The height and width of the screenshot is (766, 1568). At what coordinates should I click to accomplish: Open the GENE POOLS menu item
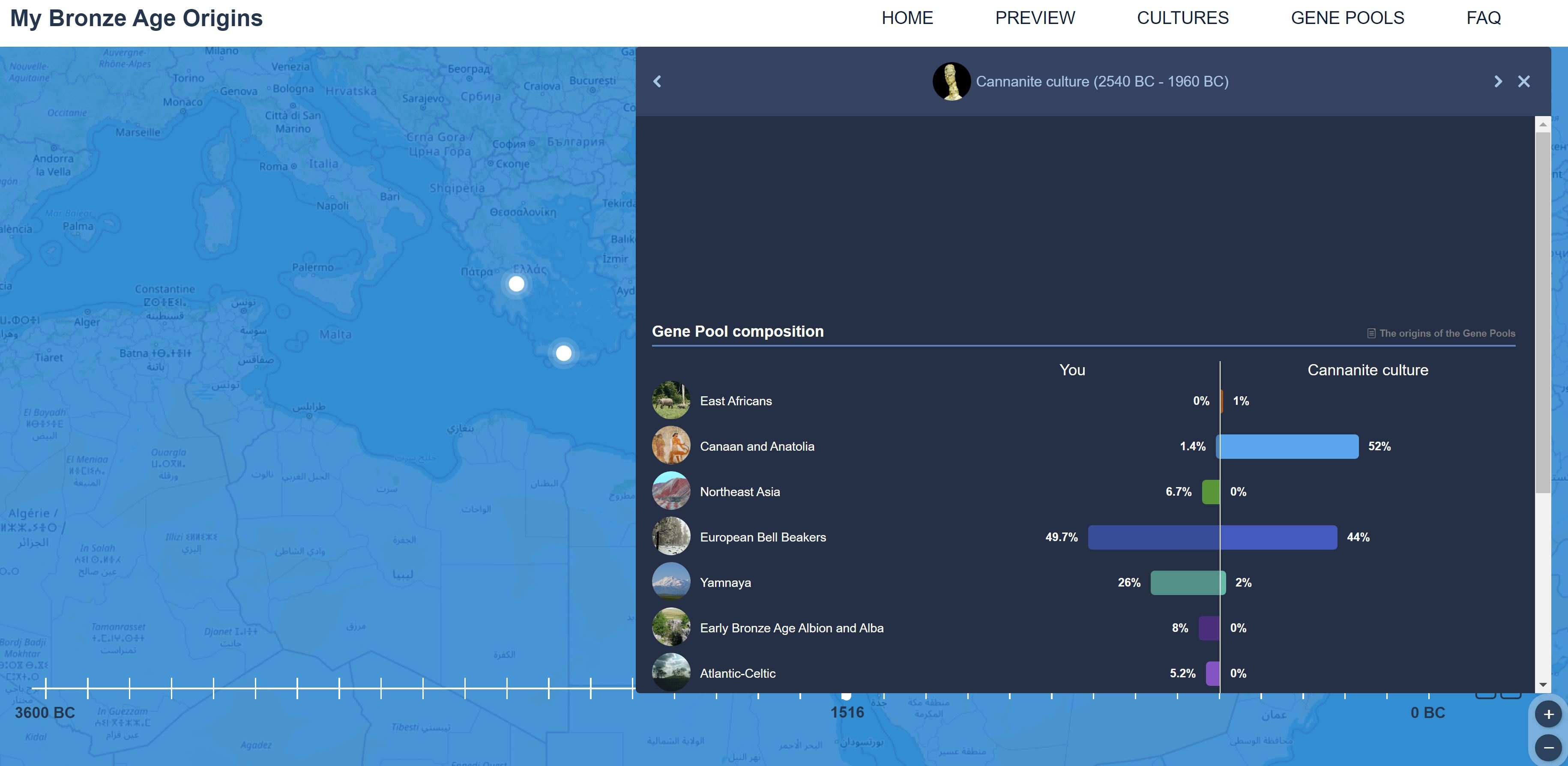click(x=1348, y=18)
